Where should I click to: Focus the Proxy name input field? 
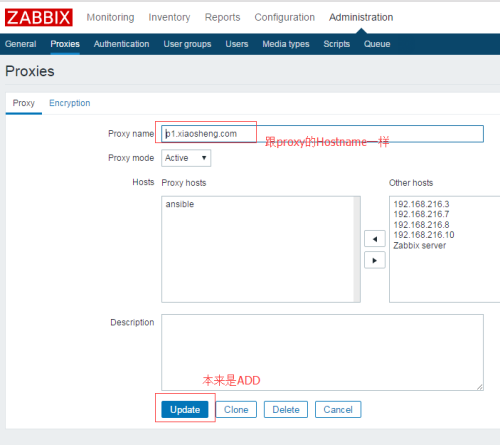pos(322,134)
